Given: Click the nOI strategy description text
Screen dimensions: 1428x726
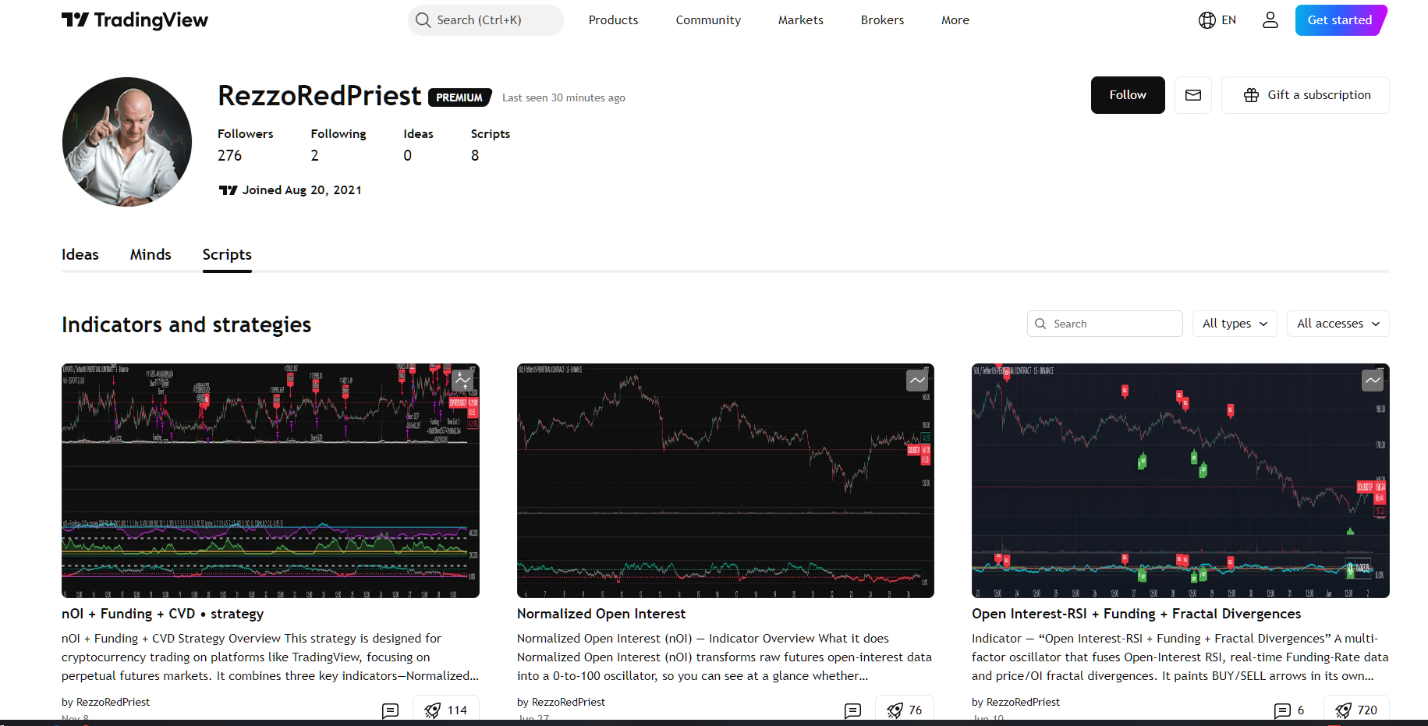Looking at the screenshot, I should tap(270, 657).
